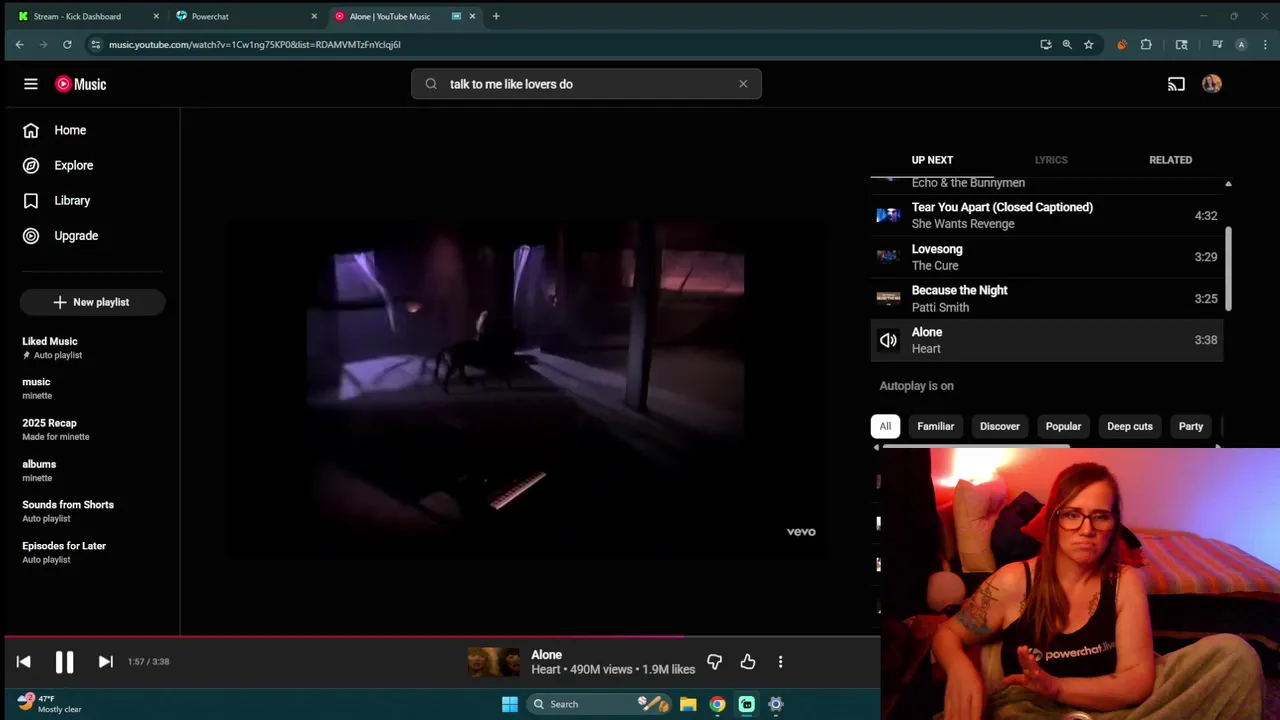Viewport: 1280px width, 720px height.
Task: Click the Because the Night thumbnail
Action: (888, 298)
